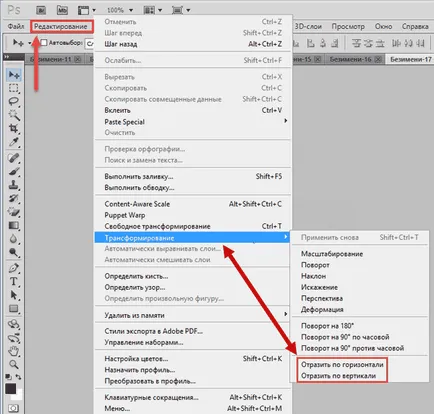This screenshot has width=434, height=414.
Task: Open the 100% zoom level dropdown
Action: 120,10
